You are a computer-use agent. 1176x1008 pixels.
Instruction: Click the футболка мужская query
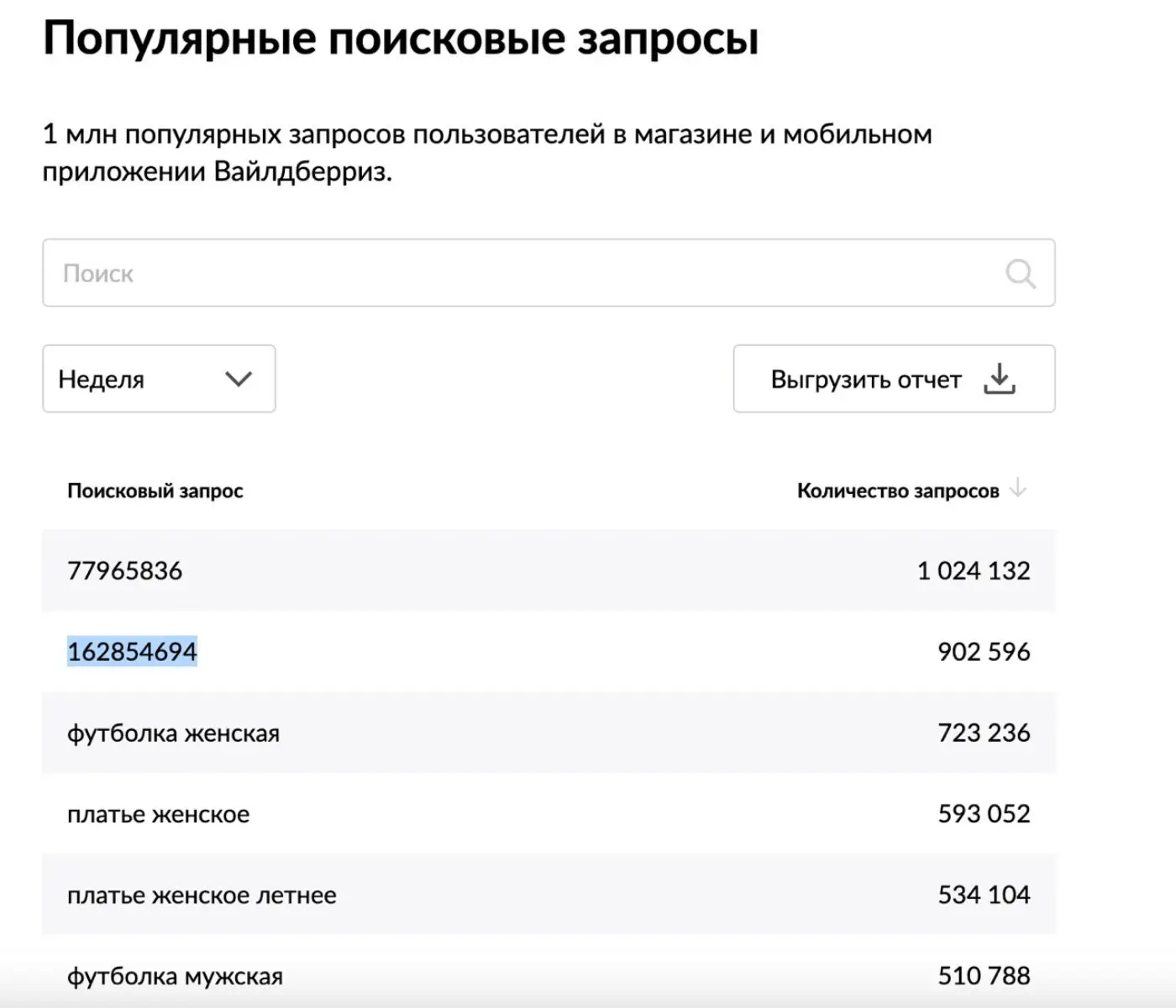[175, 976]
